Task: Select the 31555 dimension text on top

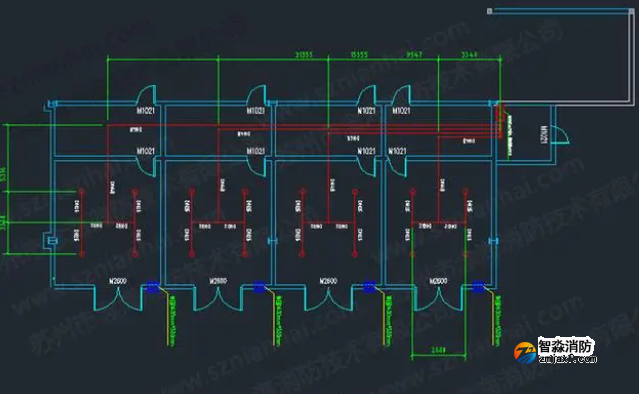Action: click(304, 55)
